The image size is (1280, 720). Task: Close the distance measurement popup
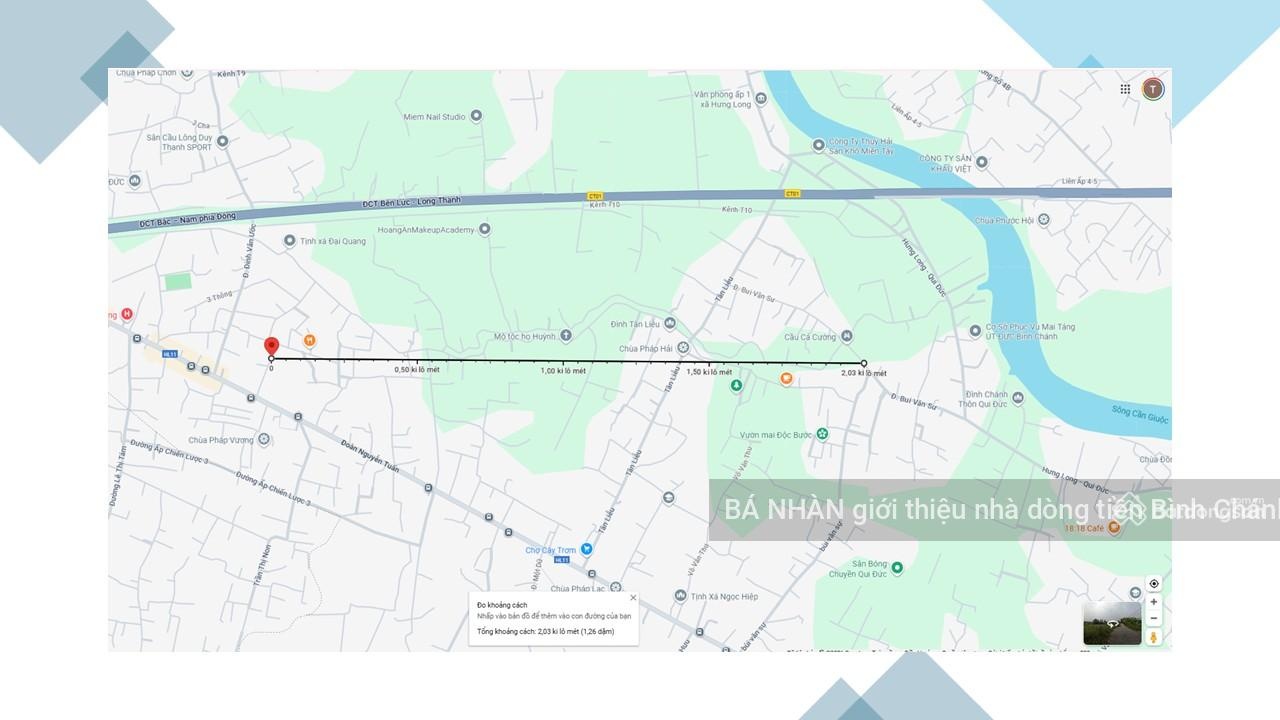click(x=632, y=598)
